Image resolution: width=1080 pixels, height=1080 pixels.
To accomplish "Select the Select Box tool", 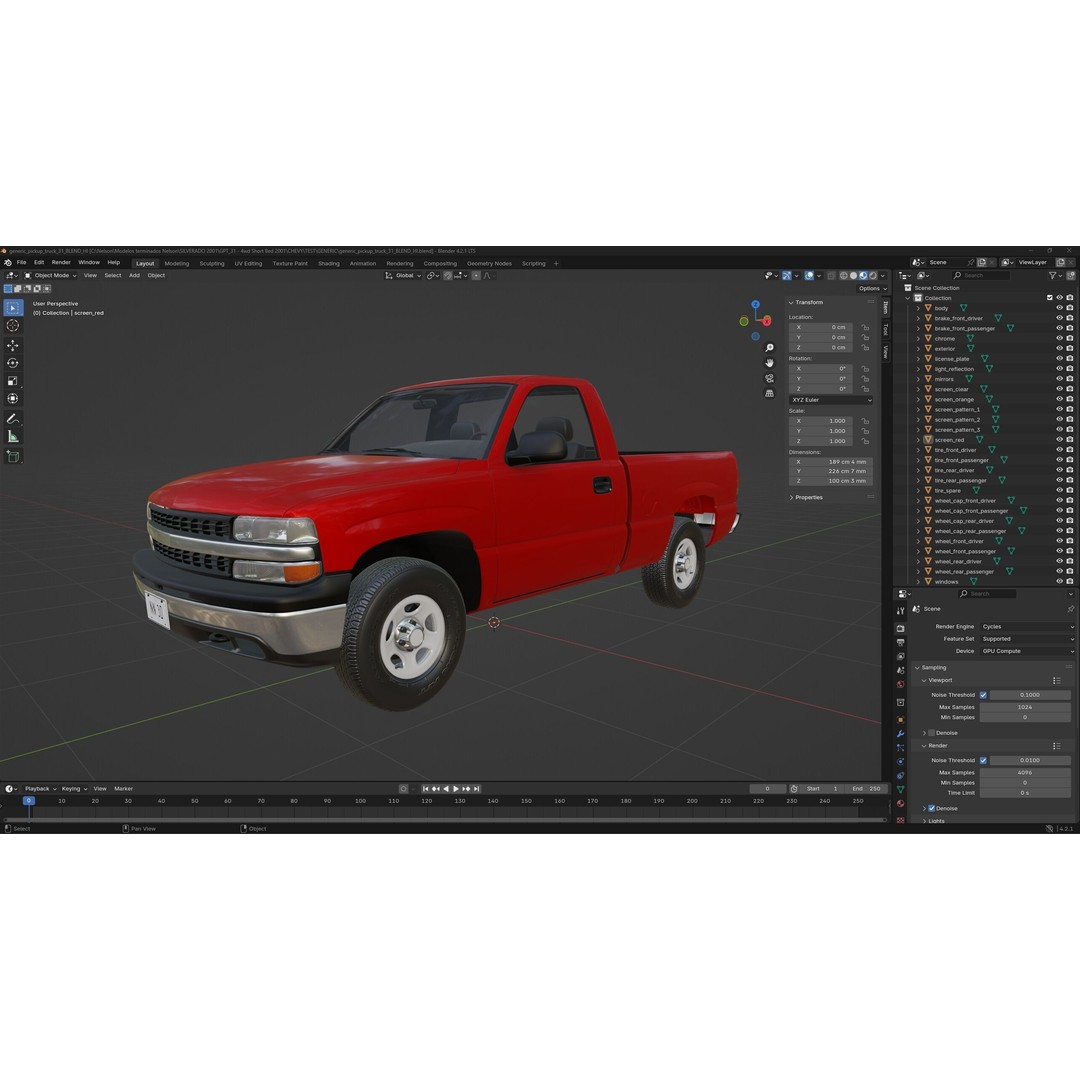I will click(x=13, y=308).
